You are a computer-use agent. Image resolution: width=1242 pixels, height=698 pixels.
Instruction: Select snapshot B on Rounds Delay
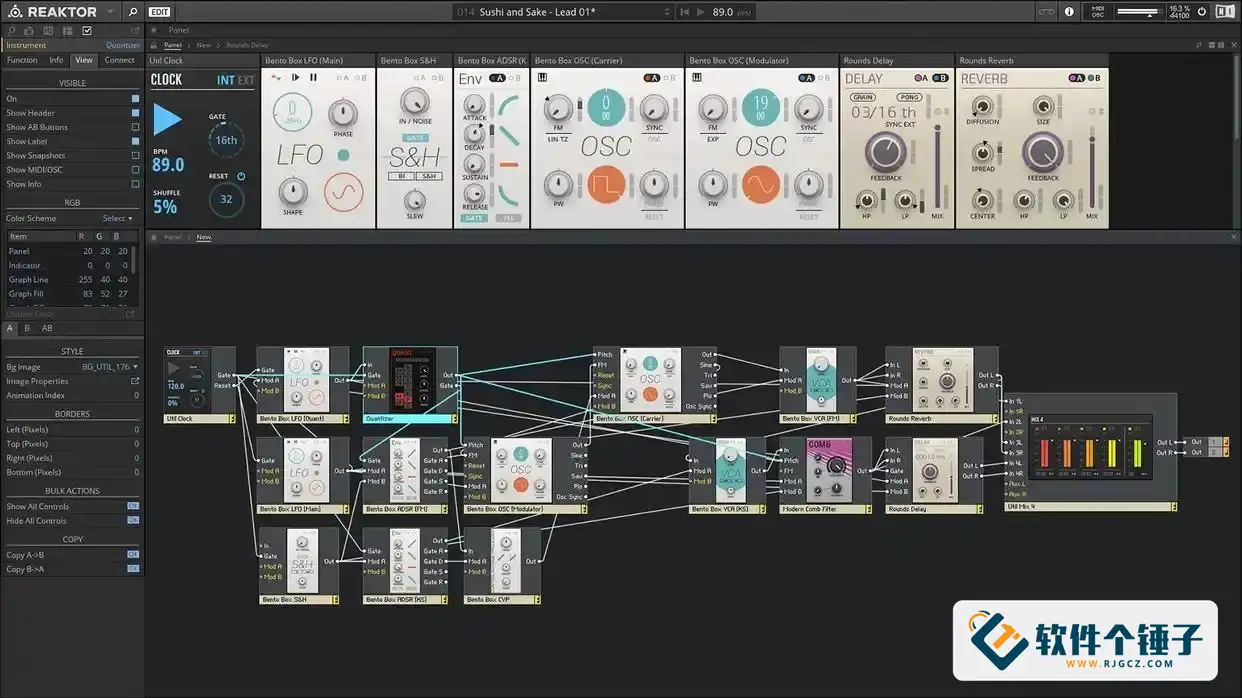(939, 78)
